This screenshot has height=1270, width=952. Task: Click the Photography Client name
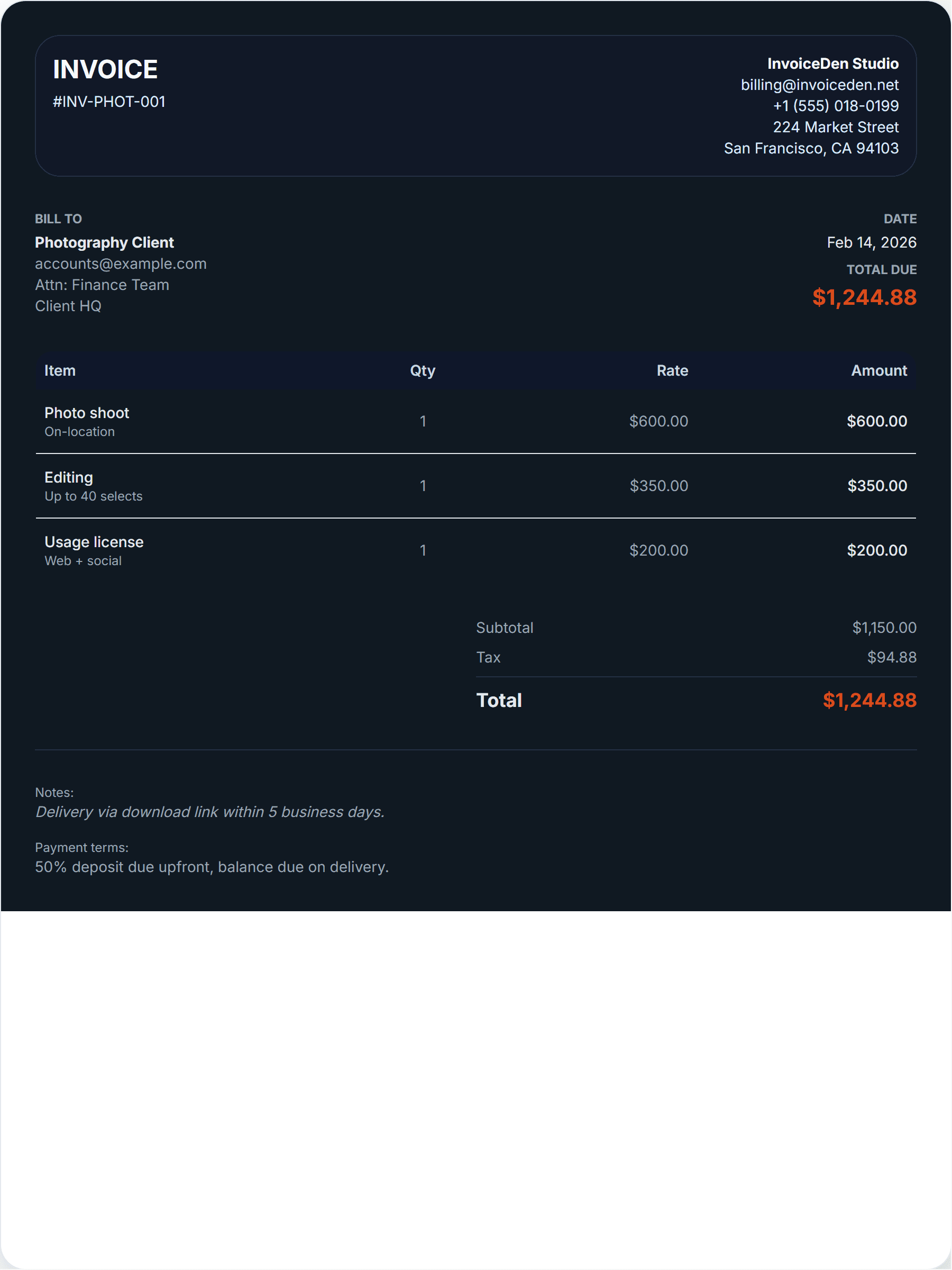click(x=104, y=242)
